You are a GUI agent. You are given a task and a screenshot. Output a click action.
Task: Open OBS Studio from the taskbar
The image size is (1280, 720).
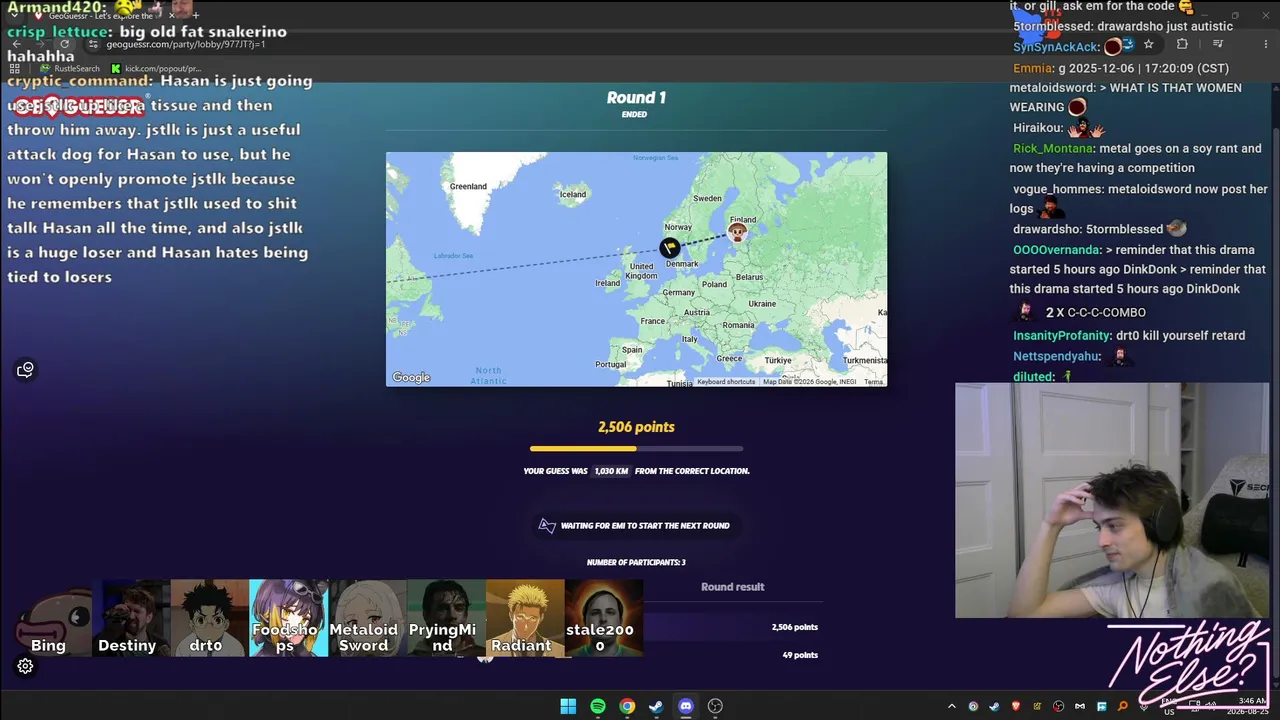click(x=715, y=706)
